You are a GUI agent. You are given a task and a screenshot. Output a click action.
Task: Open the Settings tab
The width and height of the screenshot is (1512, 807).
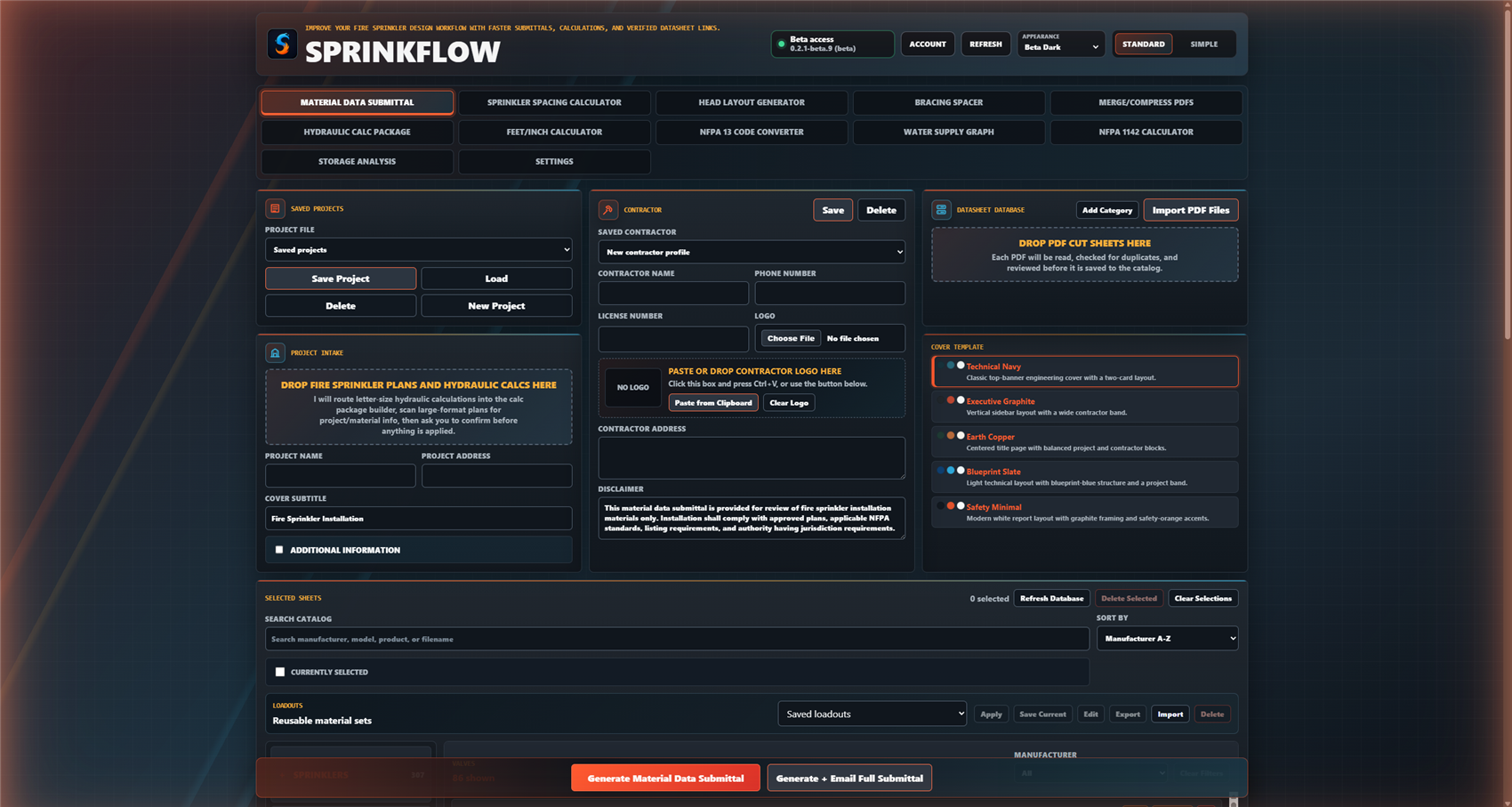554,161
